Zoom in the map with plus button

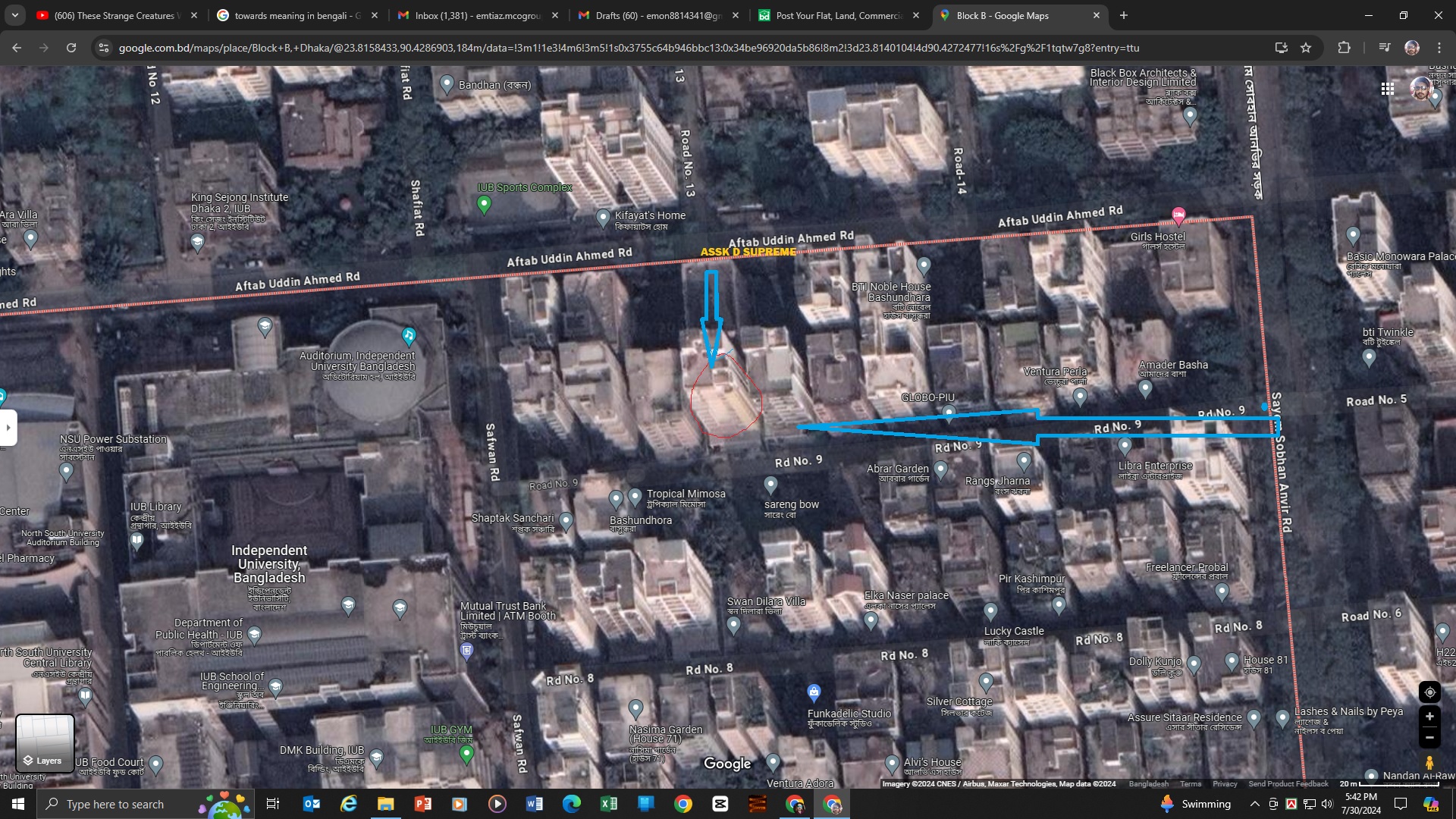tap(1429, 717)
